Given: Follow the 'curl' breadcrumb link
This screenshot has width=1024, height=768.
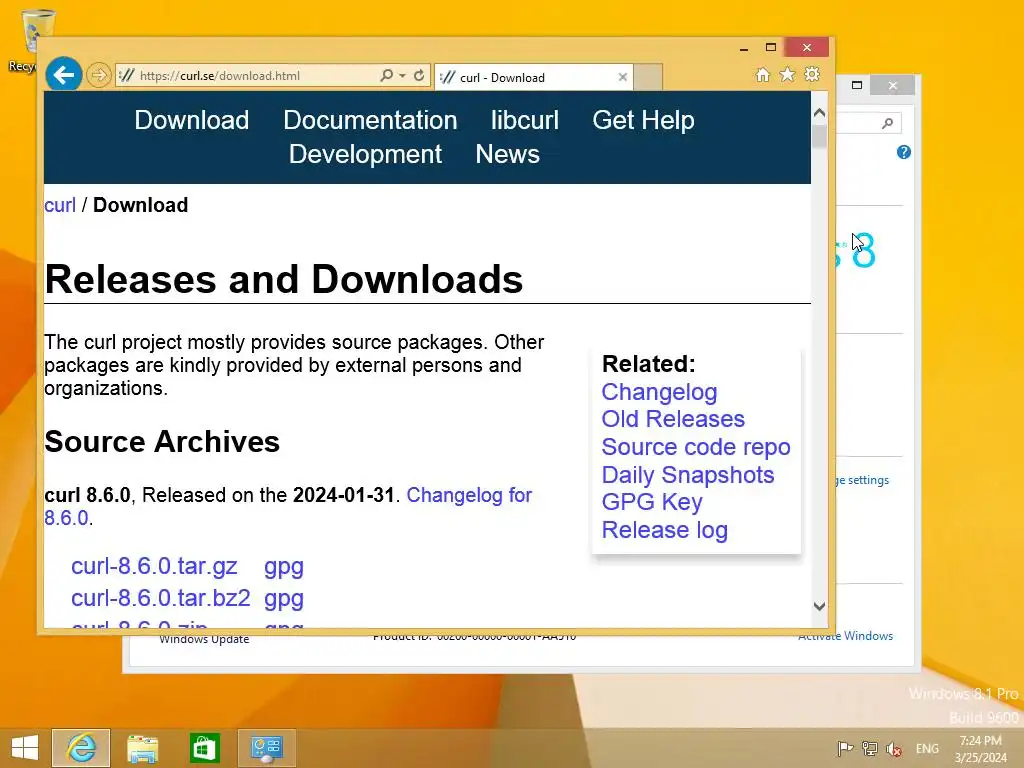Looking at the screenshot, I should click(x=60, y=205).
